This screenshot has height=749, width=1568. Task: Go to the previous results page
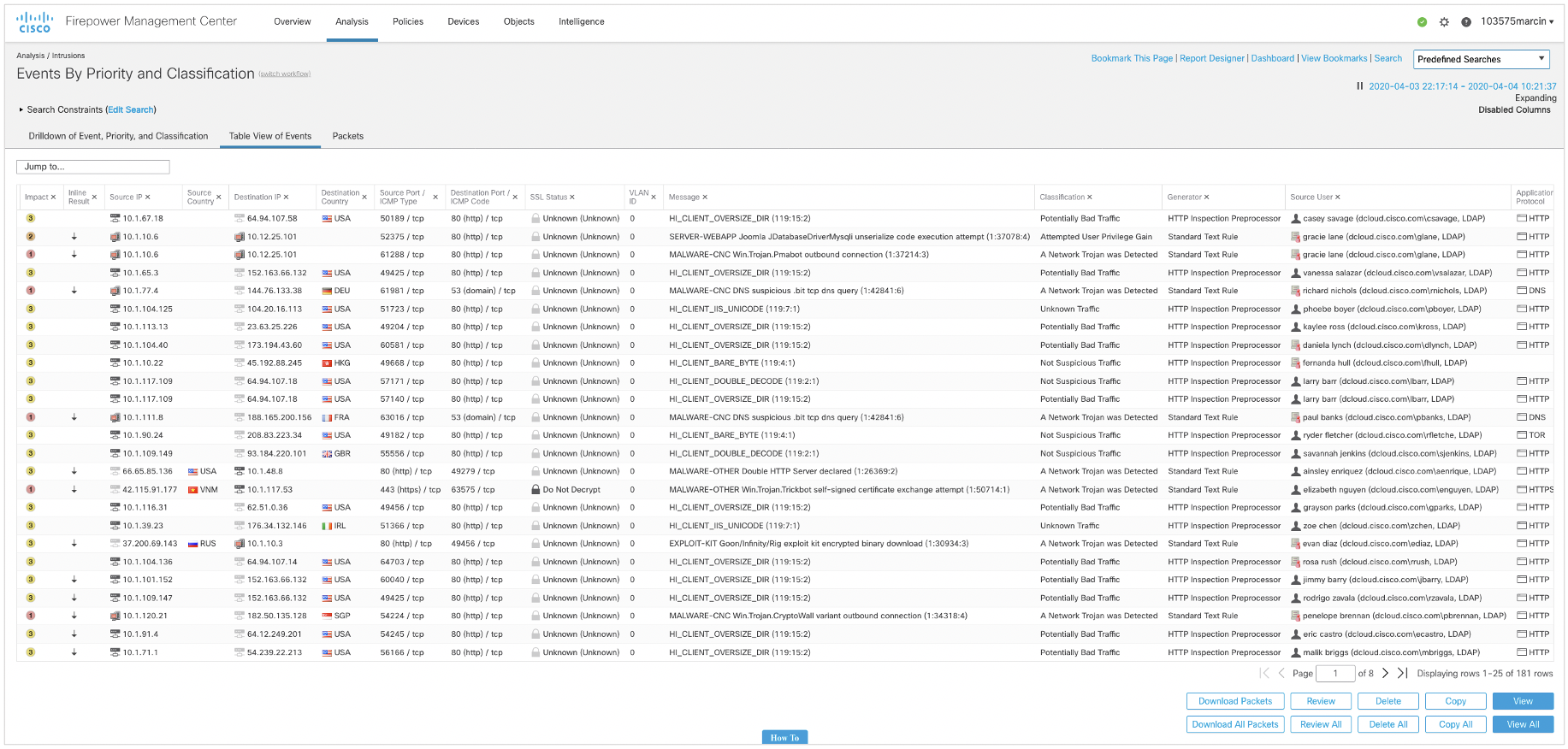click(1281, 673)
